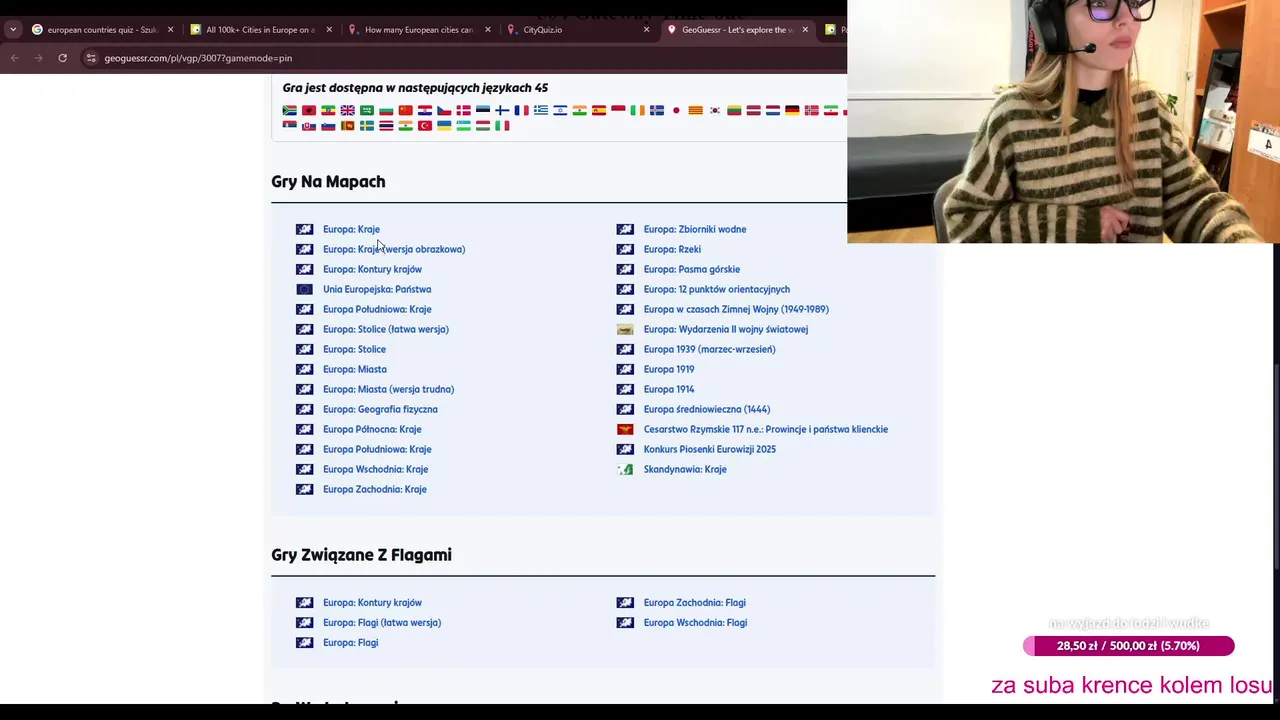Select the Norwegian flag language
Viewport: 1280px width, 720px height.
[x=812, y=110]
